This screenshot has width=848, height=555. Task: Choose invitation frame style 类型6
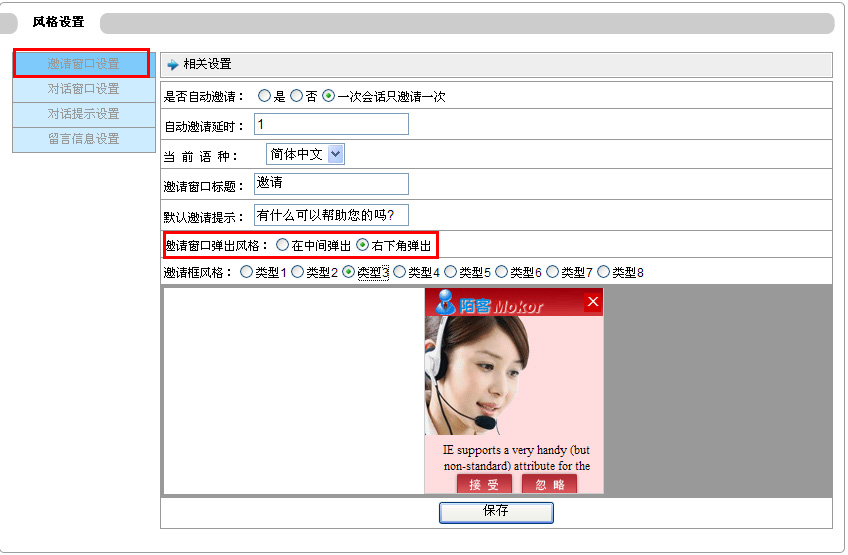click(501, 272)
